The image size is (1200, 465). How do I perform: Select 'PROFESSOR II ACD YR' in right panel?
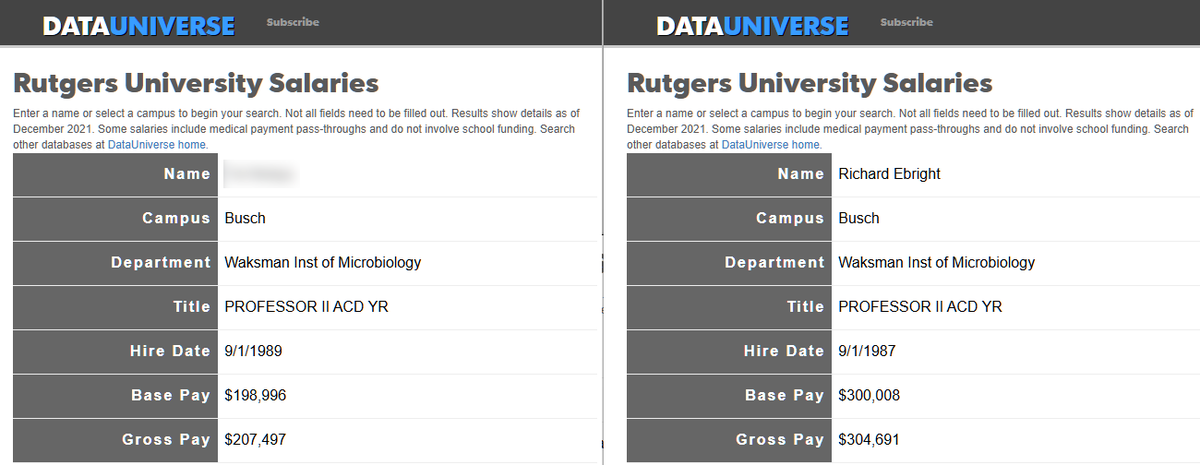tap(920, 307)
